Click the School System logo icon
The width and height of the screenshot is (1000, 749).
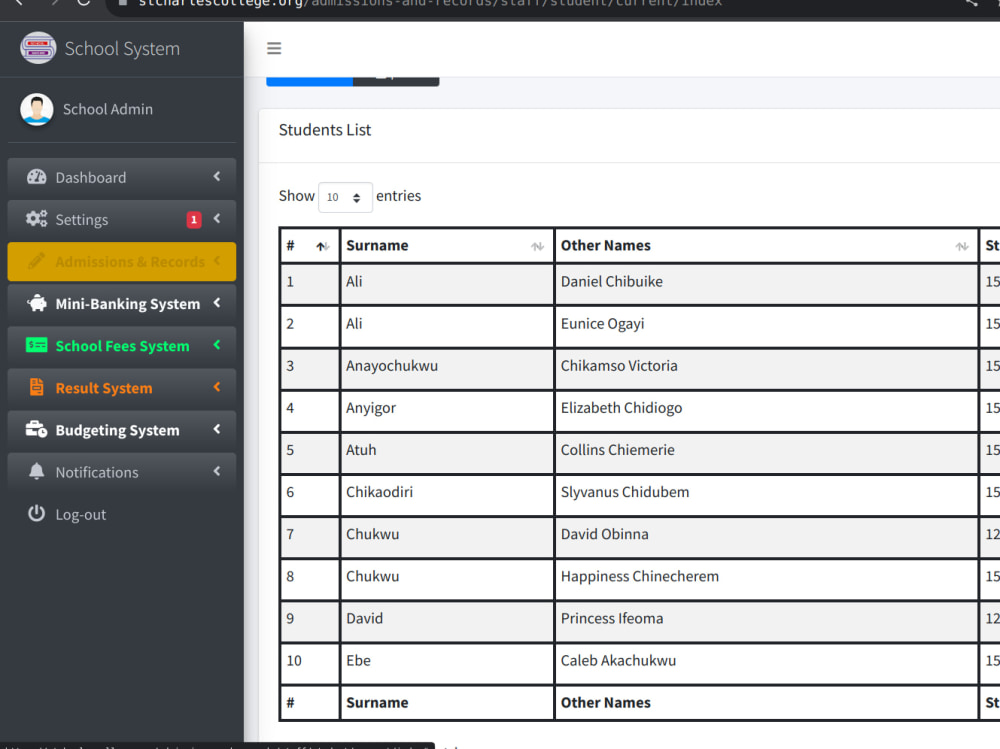[x=38, y=48]
